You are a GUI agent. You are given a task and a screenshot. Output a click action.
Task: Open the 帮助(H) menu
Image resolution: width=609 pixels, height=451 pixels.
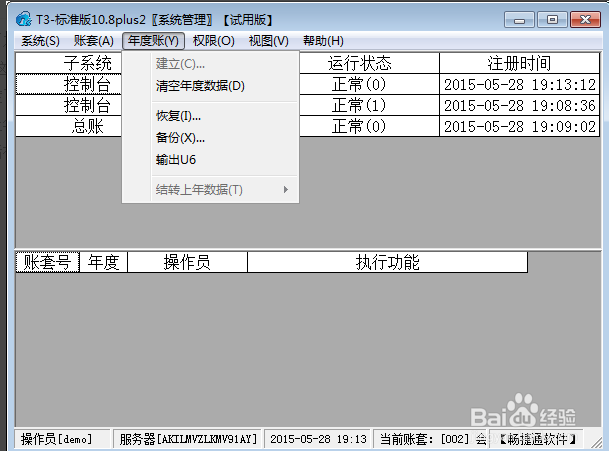coord(322,41)
